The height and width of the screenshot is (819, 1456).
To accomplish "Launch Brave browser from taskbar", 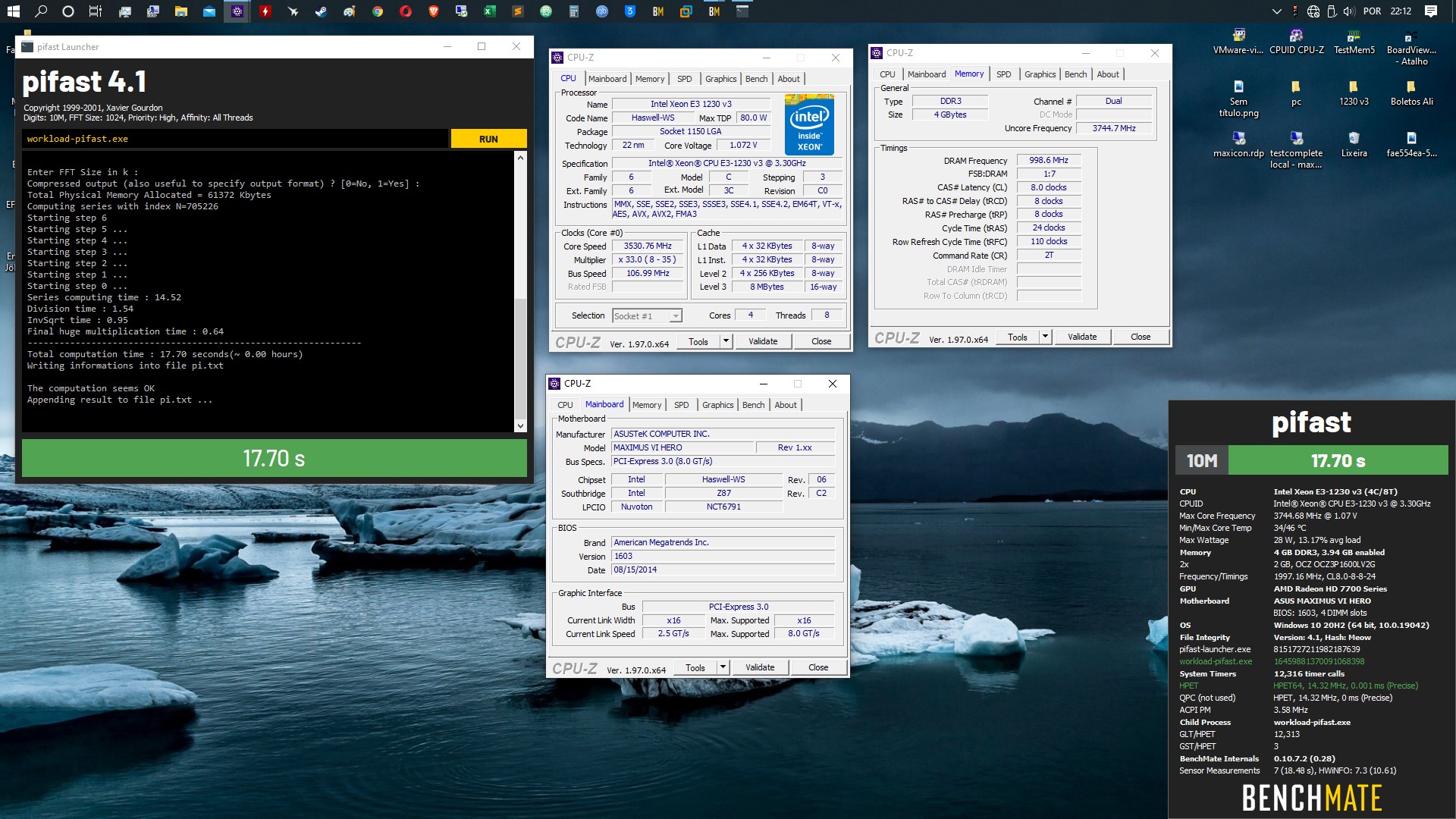I will [433, 11].
